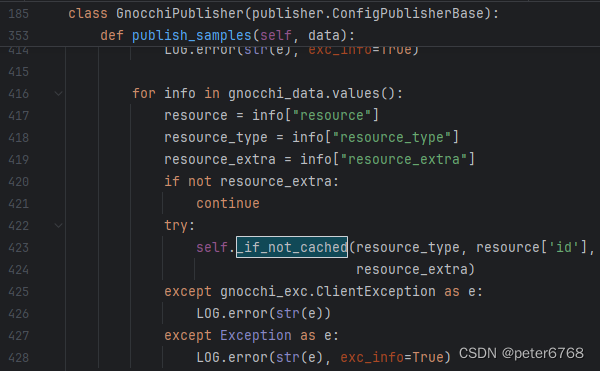The width and height of the screenshot is (600, 371).
Task: Click resource_extra argument on line 424
Action: [x=412, y=270]
